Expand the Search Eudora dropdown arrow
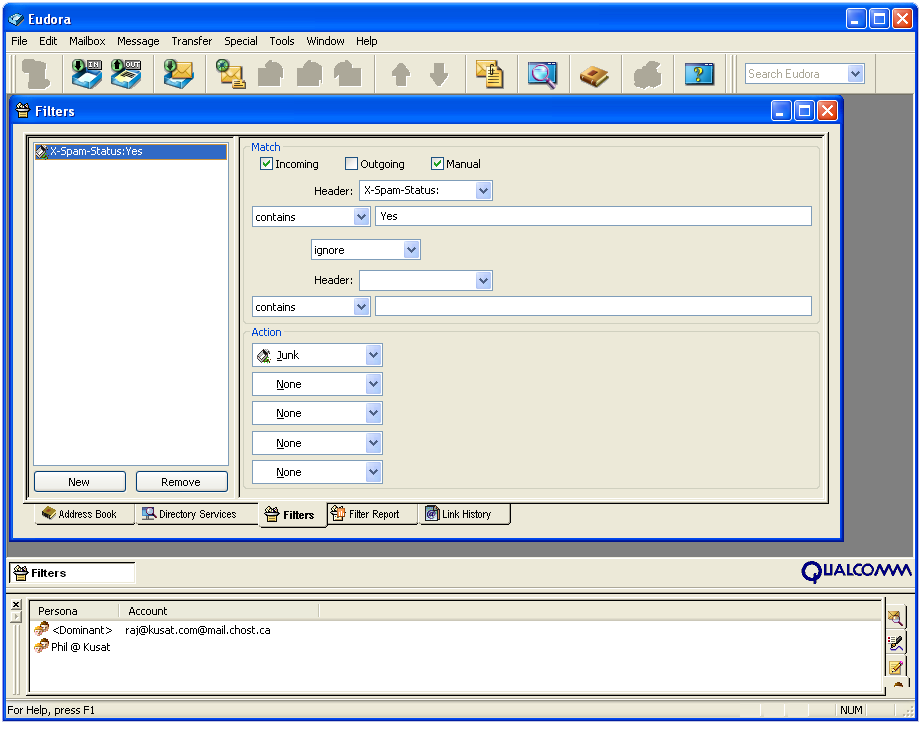The height and width of the screenshot is (729, 923). (x=855, y=74)
